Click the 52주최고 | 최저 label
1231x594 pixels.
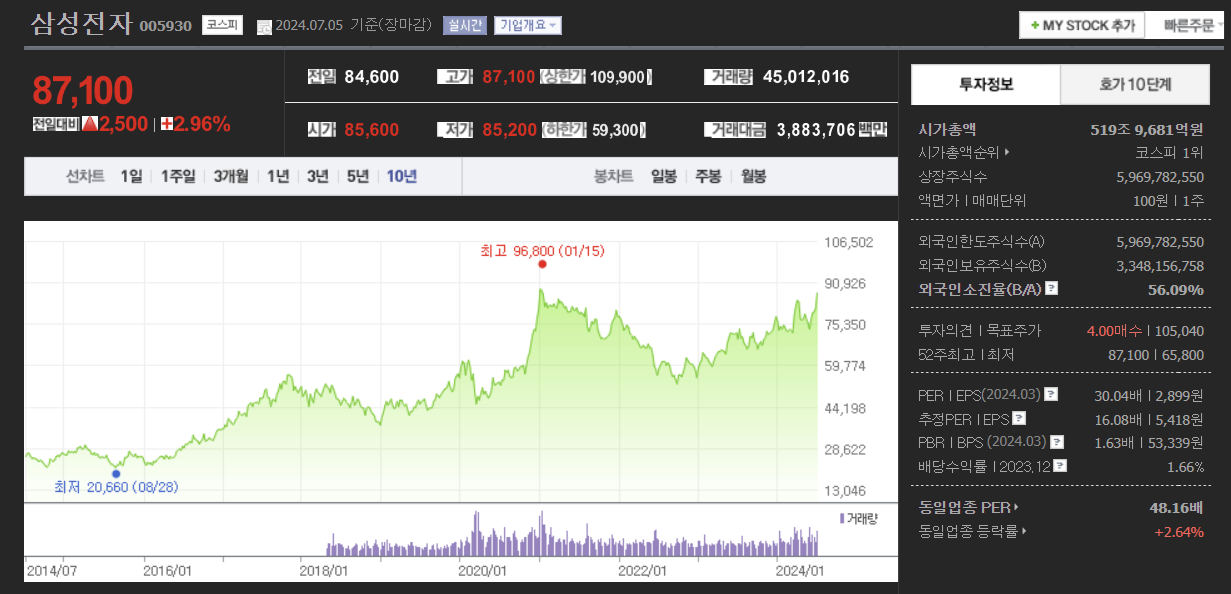tap(967, 354)
